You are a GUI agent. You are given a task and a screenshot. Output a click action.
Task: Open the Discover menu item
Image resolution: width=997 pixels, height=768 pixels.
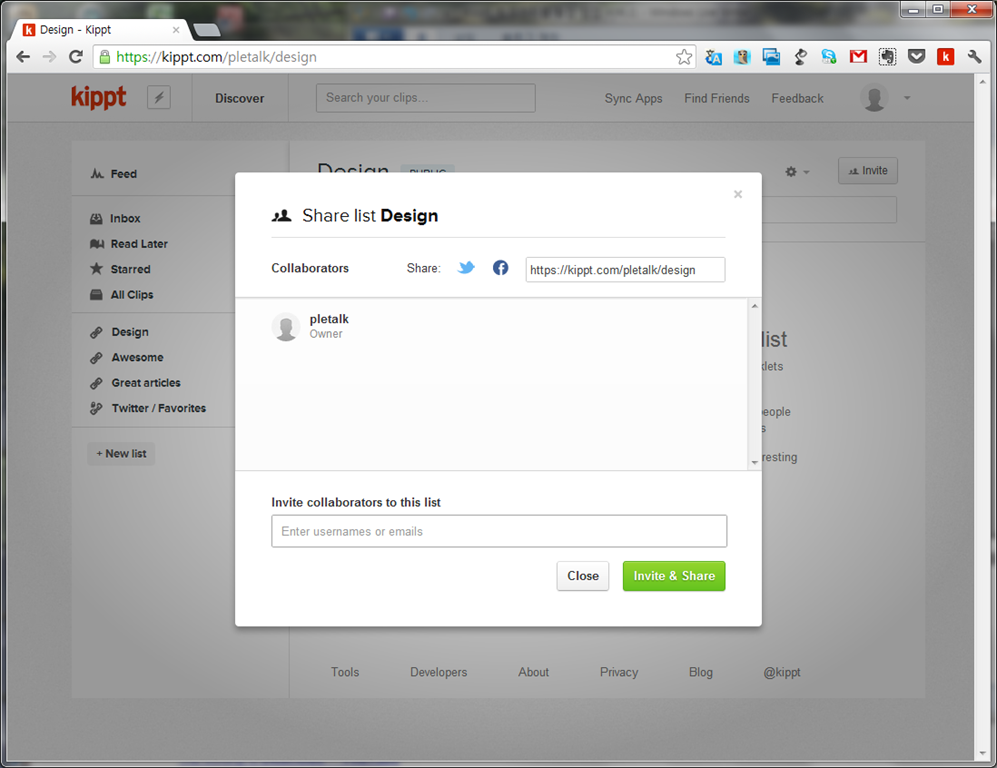(x=240, y=98)
